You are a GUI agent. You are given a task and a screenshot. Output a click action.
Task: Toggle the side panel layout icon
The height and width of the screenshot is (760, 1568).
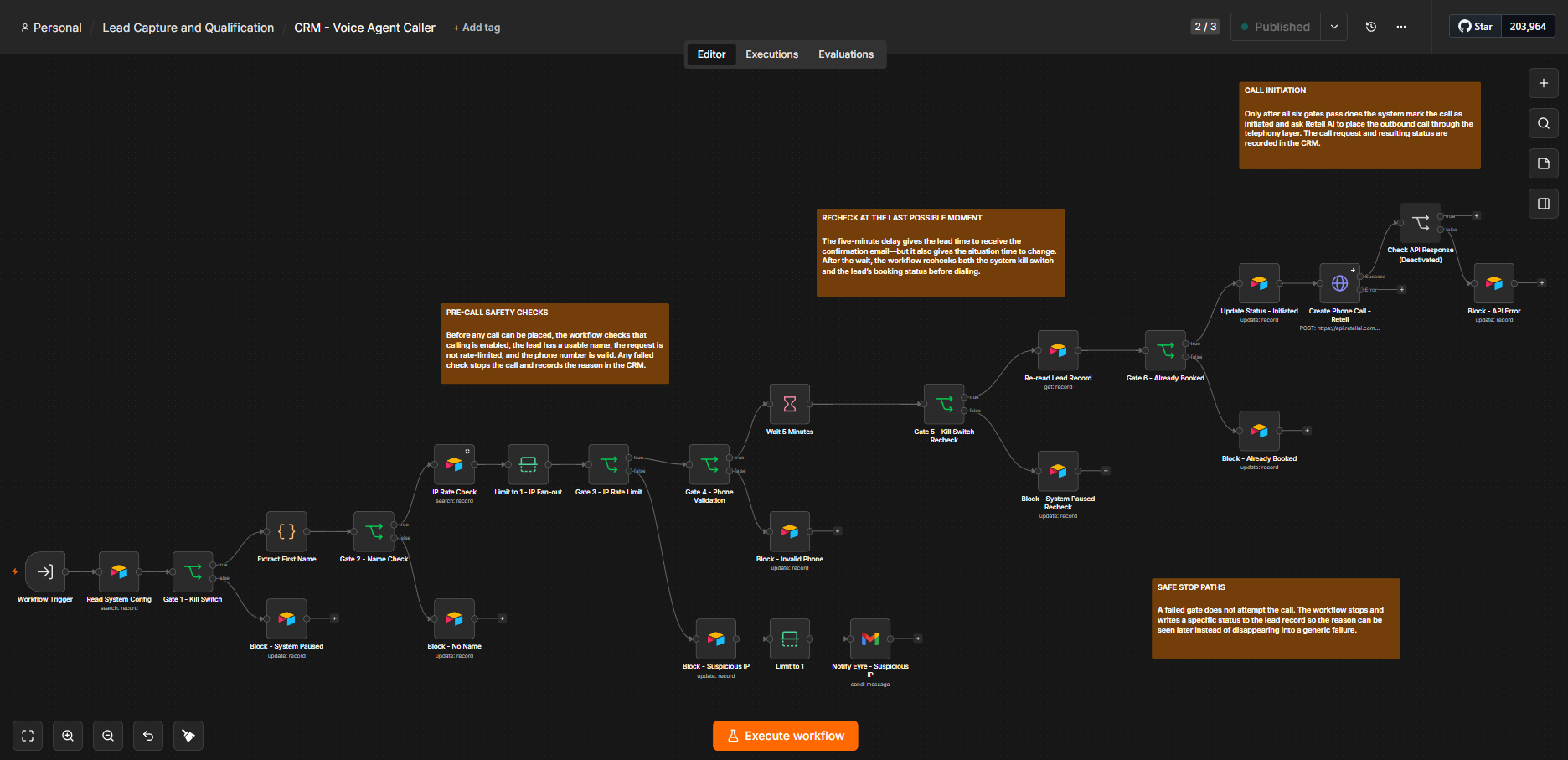tap(1544, 204)
